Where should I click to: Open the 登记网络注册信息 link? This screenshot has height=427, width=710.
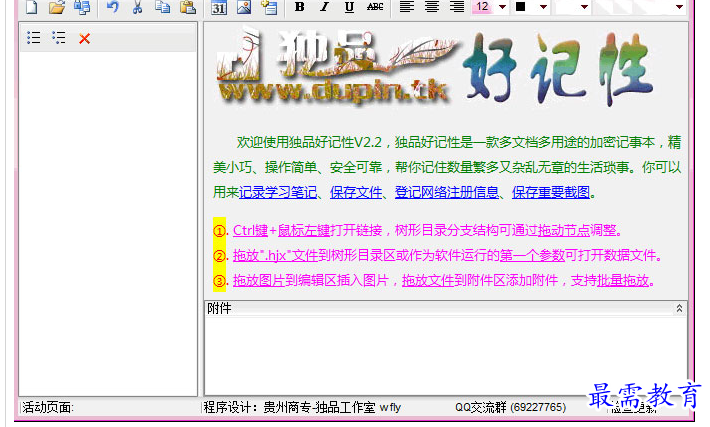447,192
